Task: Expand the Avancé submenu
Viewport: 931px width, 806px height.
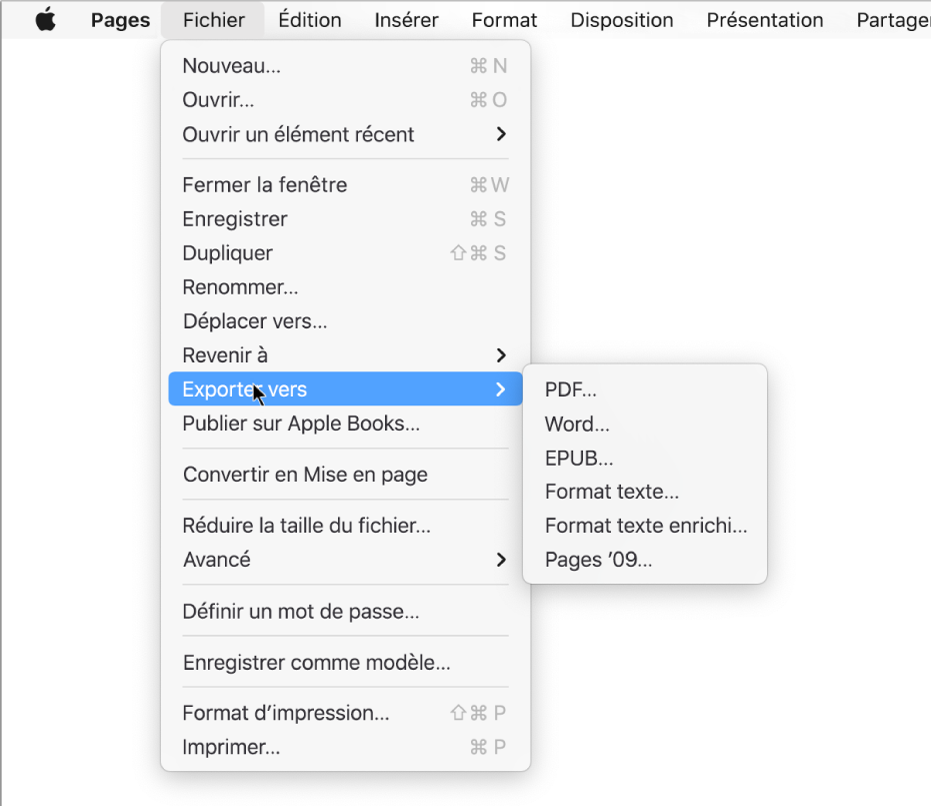Action: pos(345,560)
